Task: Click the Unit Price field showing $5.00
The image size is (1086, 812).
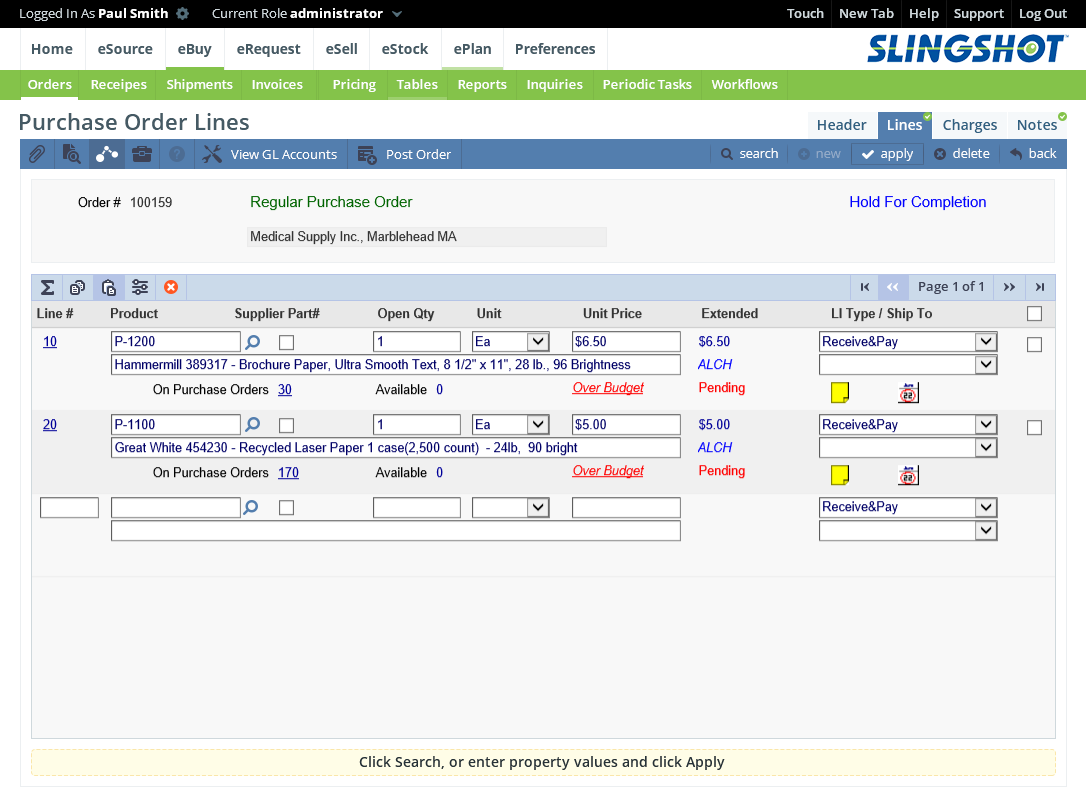Action: [x=625, y=425]
